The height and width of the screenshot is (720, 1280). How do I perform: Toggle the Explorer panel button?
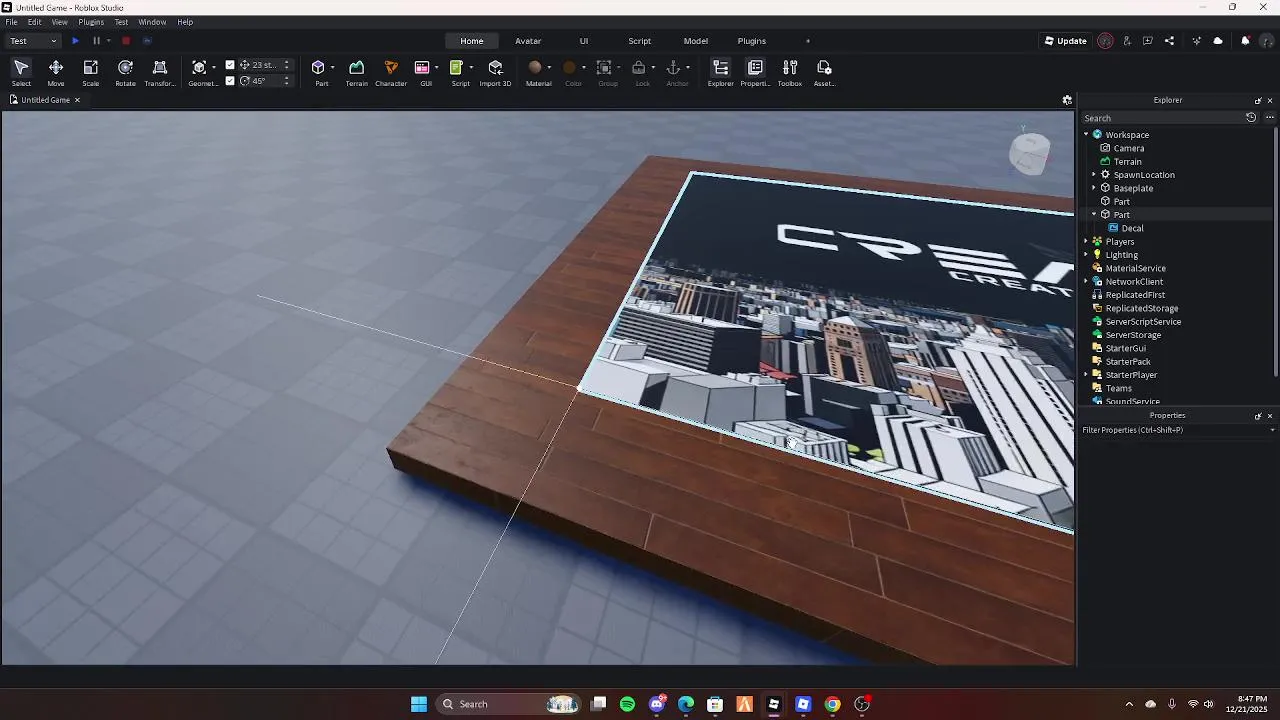click(720, 72)
